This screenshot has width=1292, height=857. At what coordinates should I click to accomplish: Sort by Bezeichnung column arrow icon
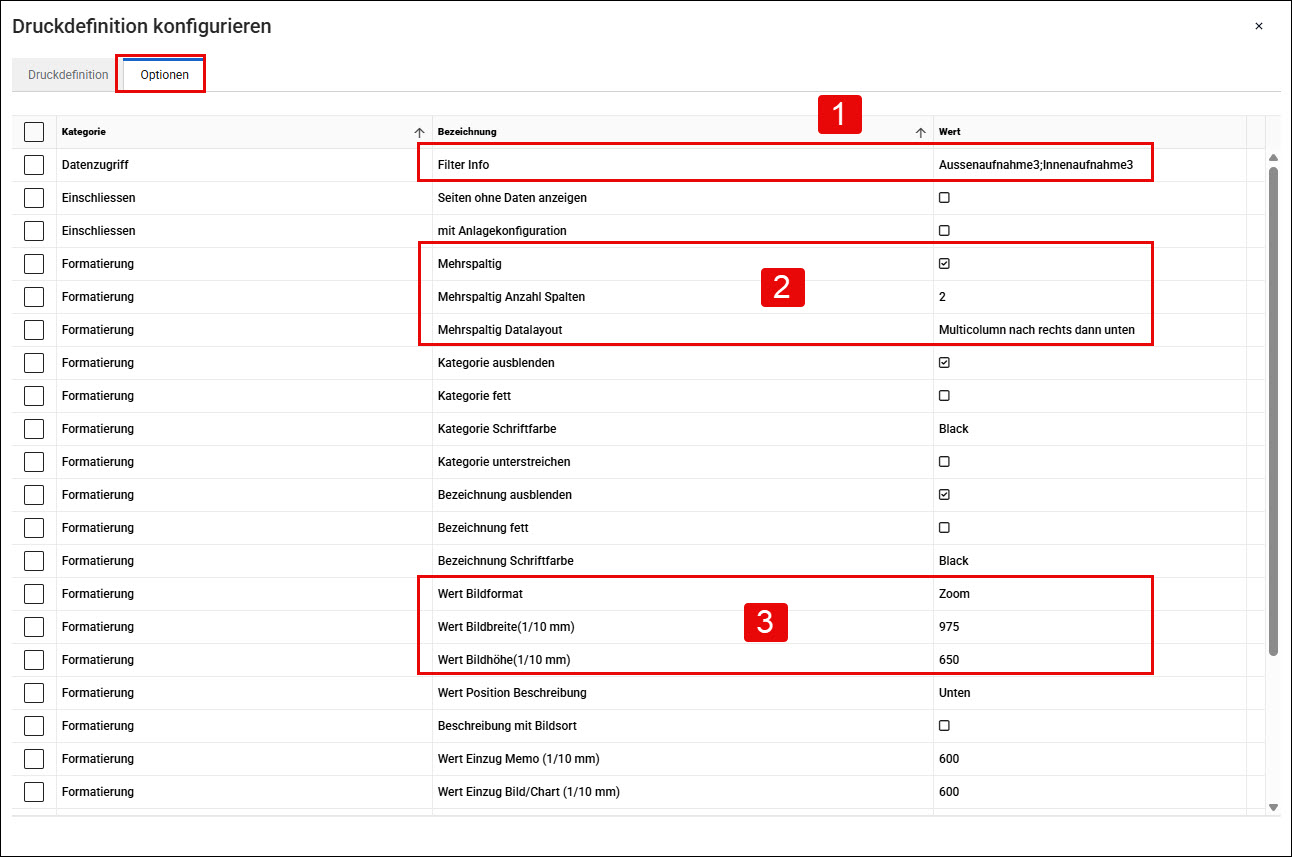point(921,132)
